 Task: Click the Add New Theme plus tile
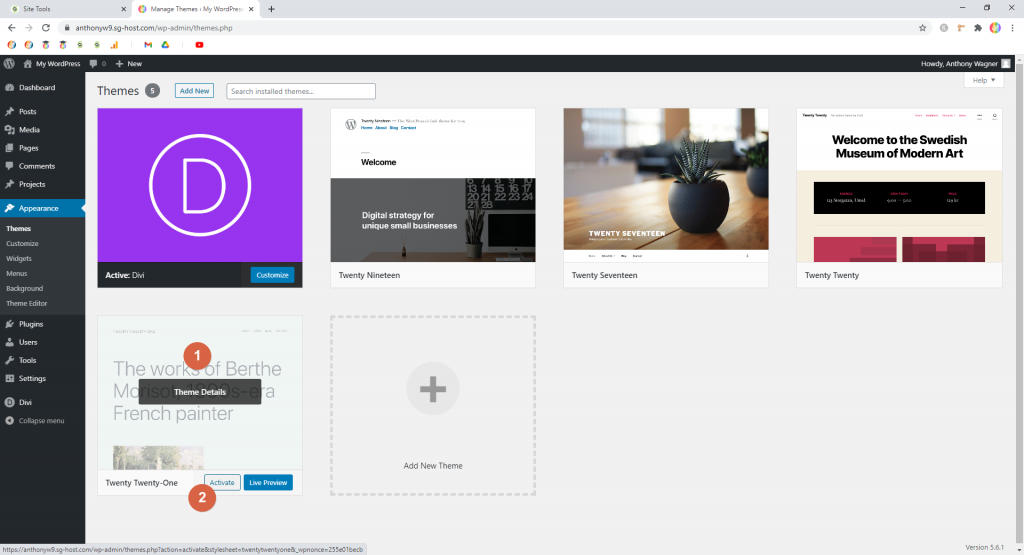coord(433,405)
